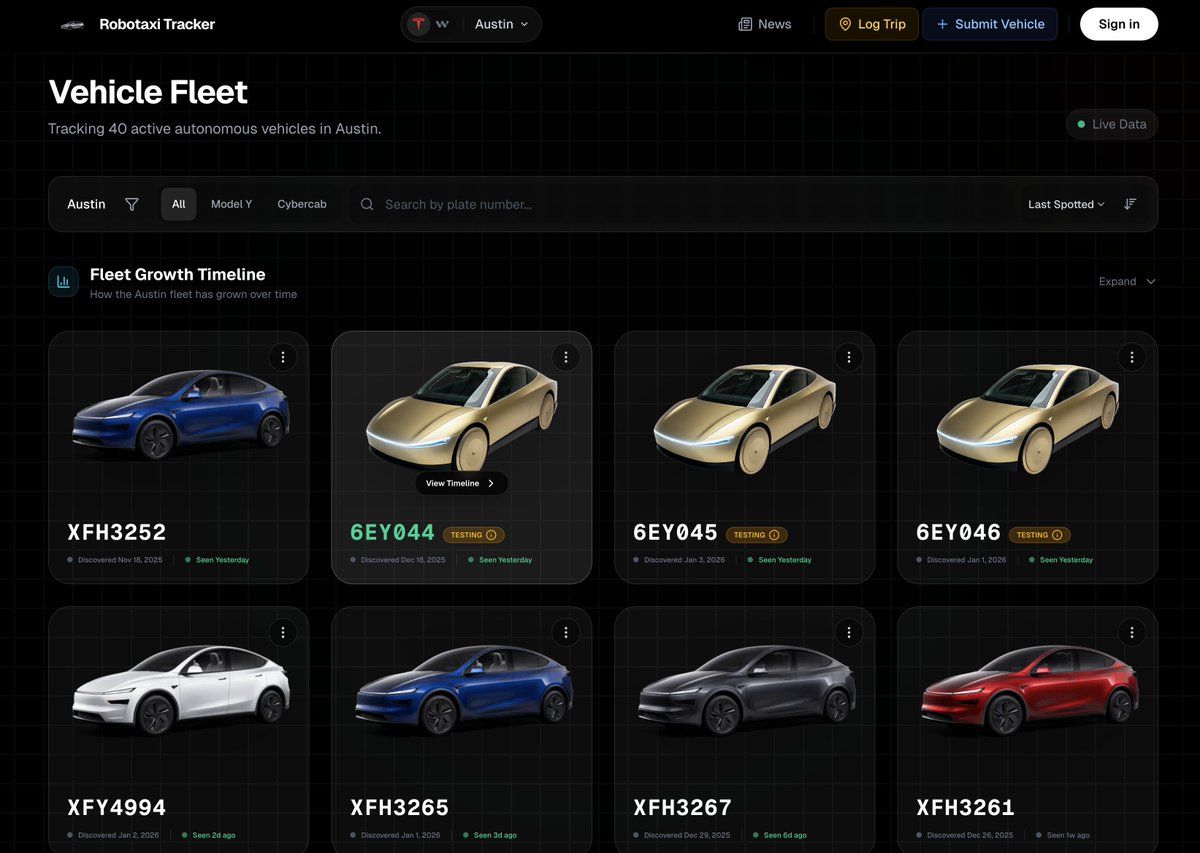Open the three-dot menu on XFH3252 card
This screenshot has width=1200, height=853.
click(283, 357)
